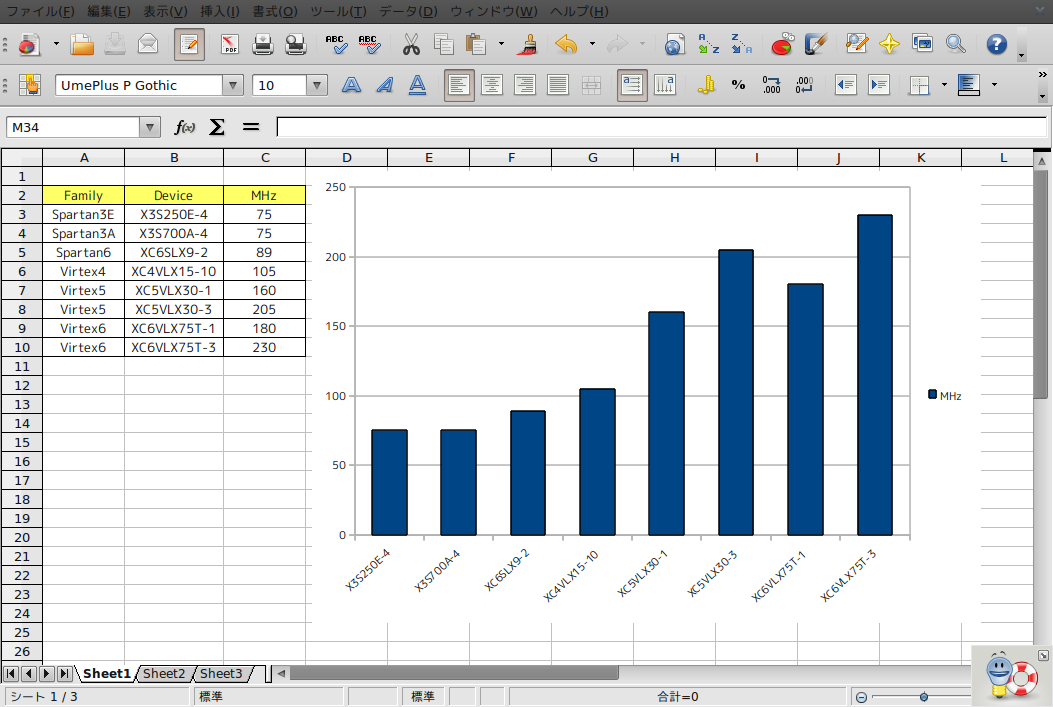Viewport: 1053px width, 707px height.
Task: Print file directly
Action: coord(263,45)
